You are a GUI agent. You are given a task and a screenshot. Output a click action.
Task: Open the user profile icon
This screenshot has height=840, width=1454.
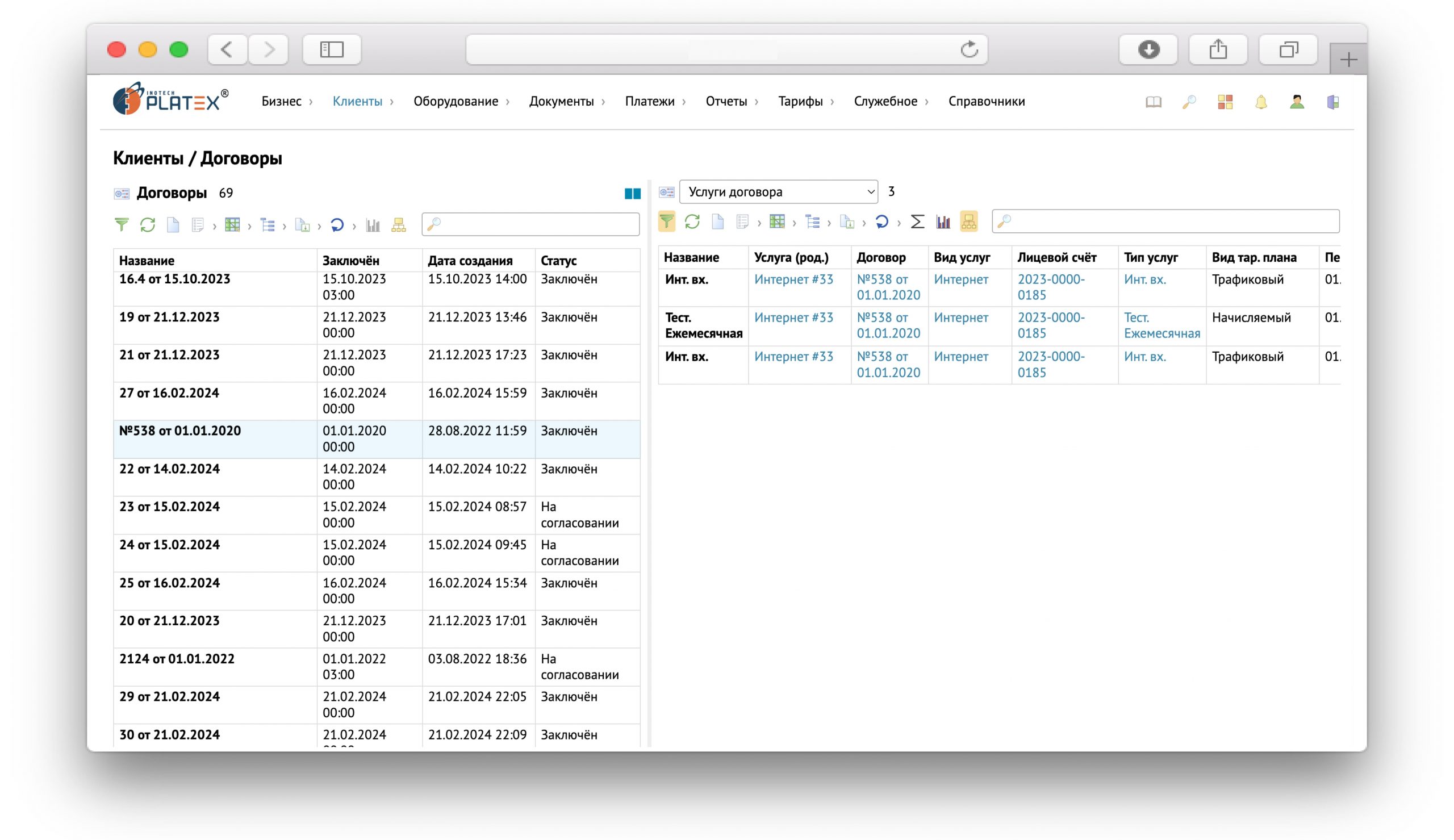pyautogui.click(x=1297, y=102)
